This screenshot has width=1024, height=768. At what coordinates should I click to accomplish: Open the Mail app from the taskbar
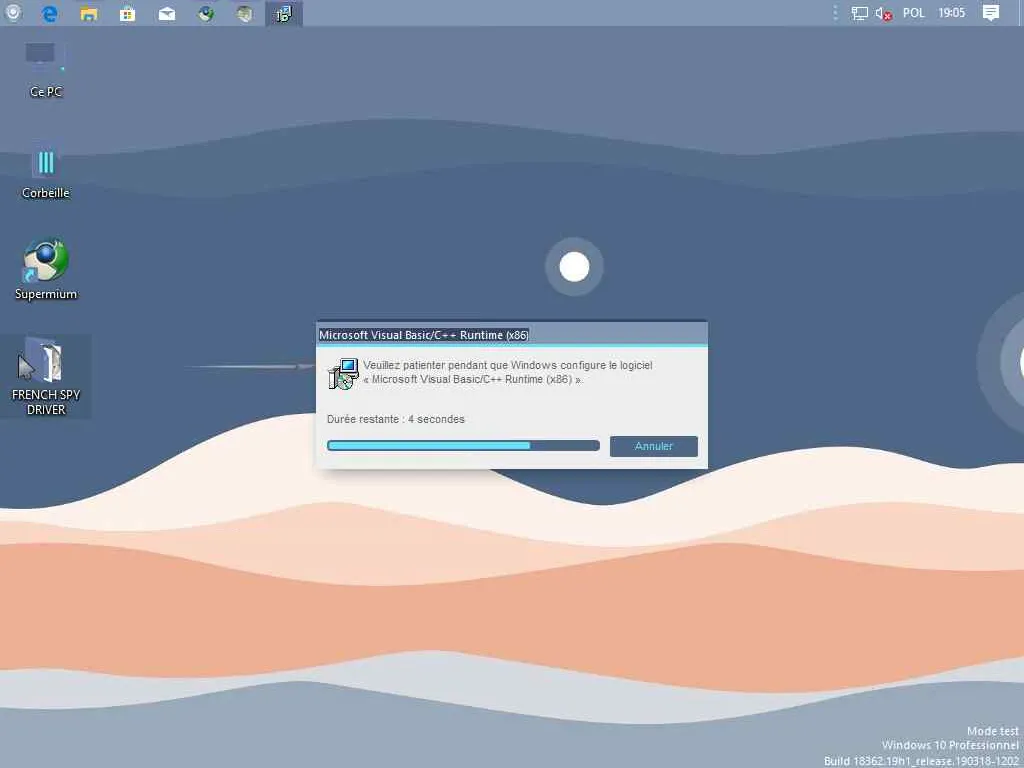click(x=167, y=13)
